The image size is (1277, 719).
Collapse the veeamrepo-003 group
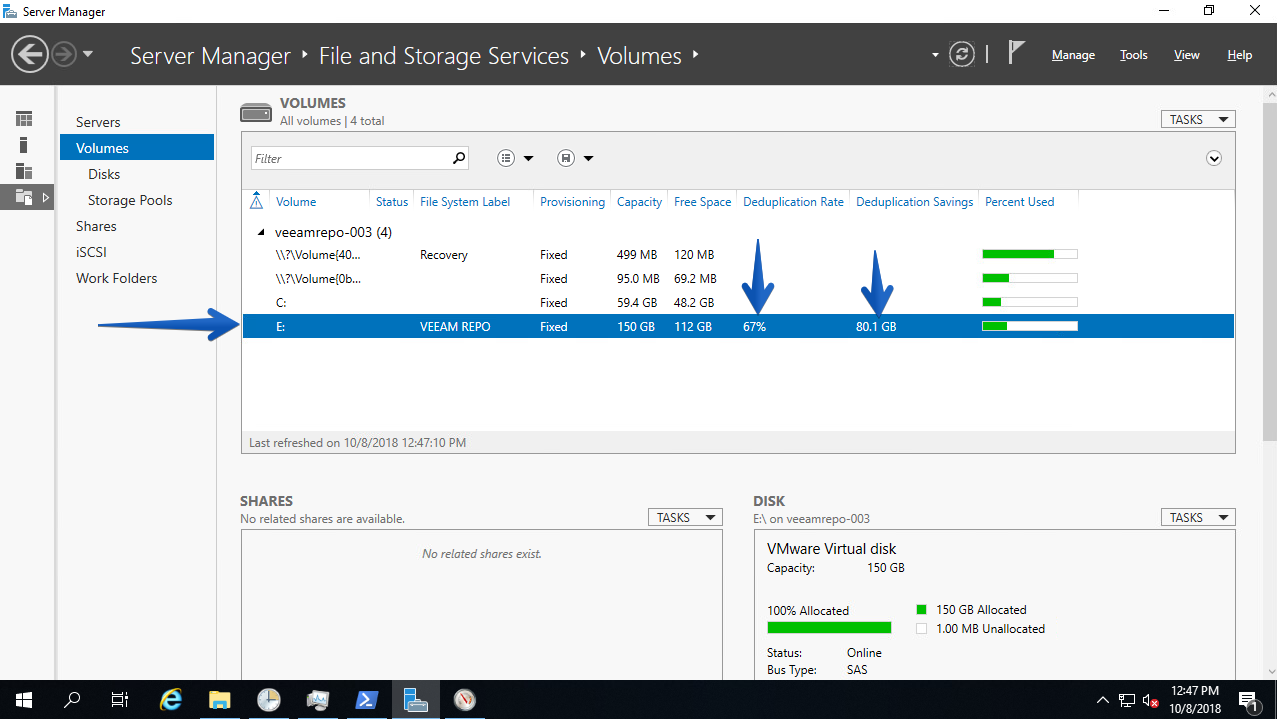pyautogui.click(x=262, y=232)
